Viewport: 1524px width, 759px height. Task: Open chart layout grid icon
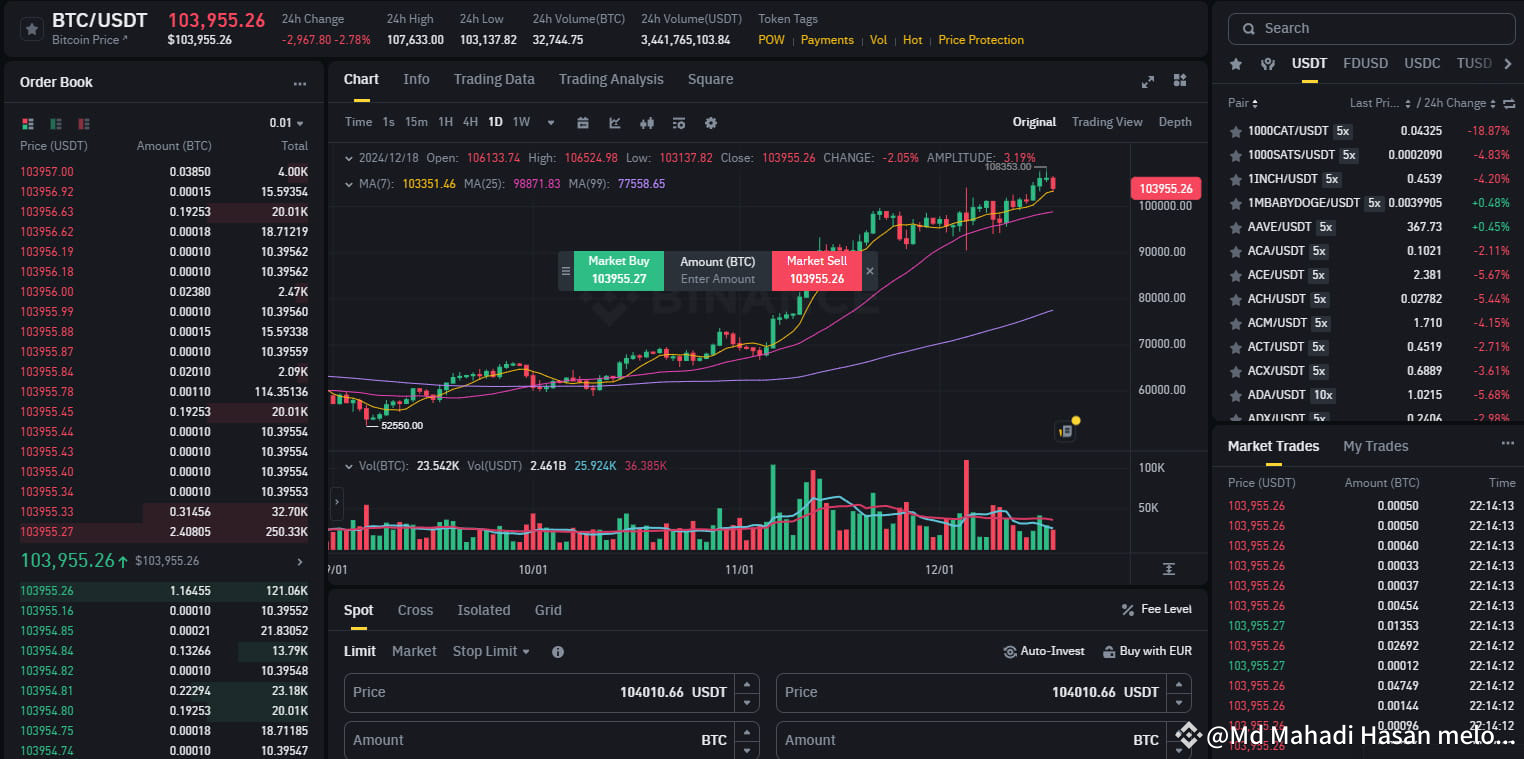tap(1180, 80)
